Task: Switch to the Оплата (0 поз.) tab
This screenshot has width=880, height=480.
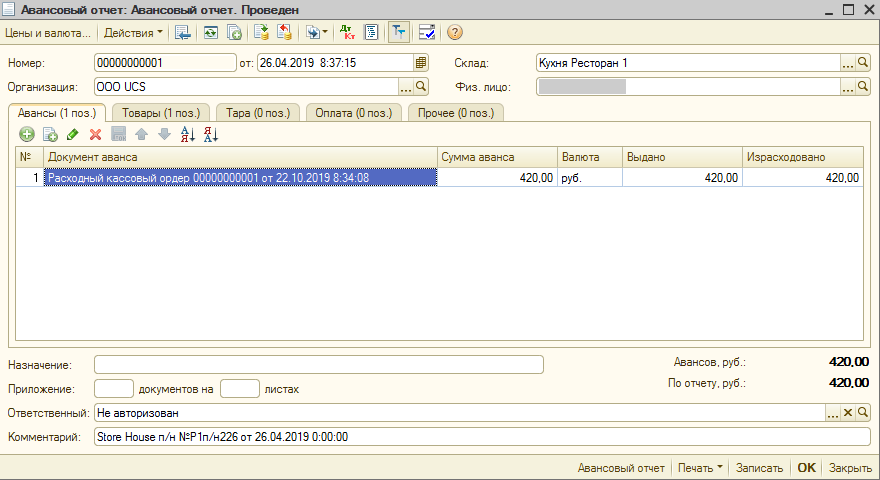Action: coord(354,113)
